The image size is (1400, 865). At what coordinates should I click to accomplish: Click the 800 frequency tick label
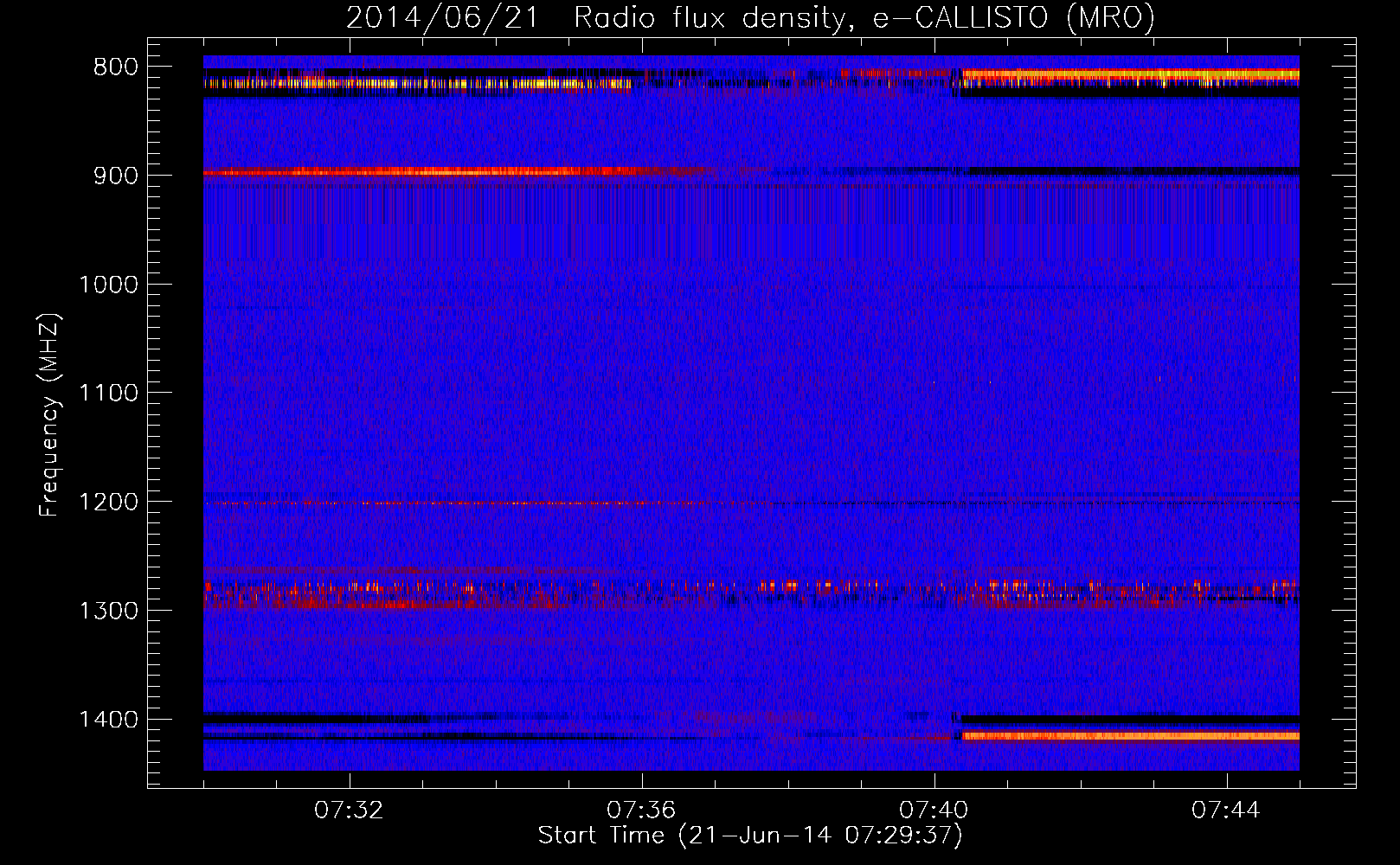(115, 67)
